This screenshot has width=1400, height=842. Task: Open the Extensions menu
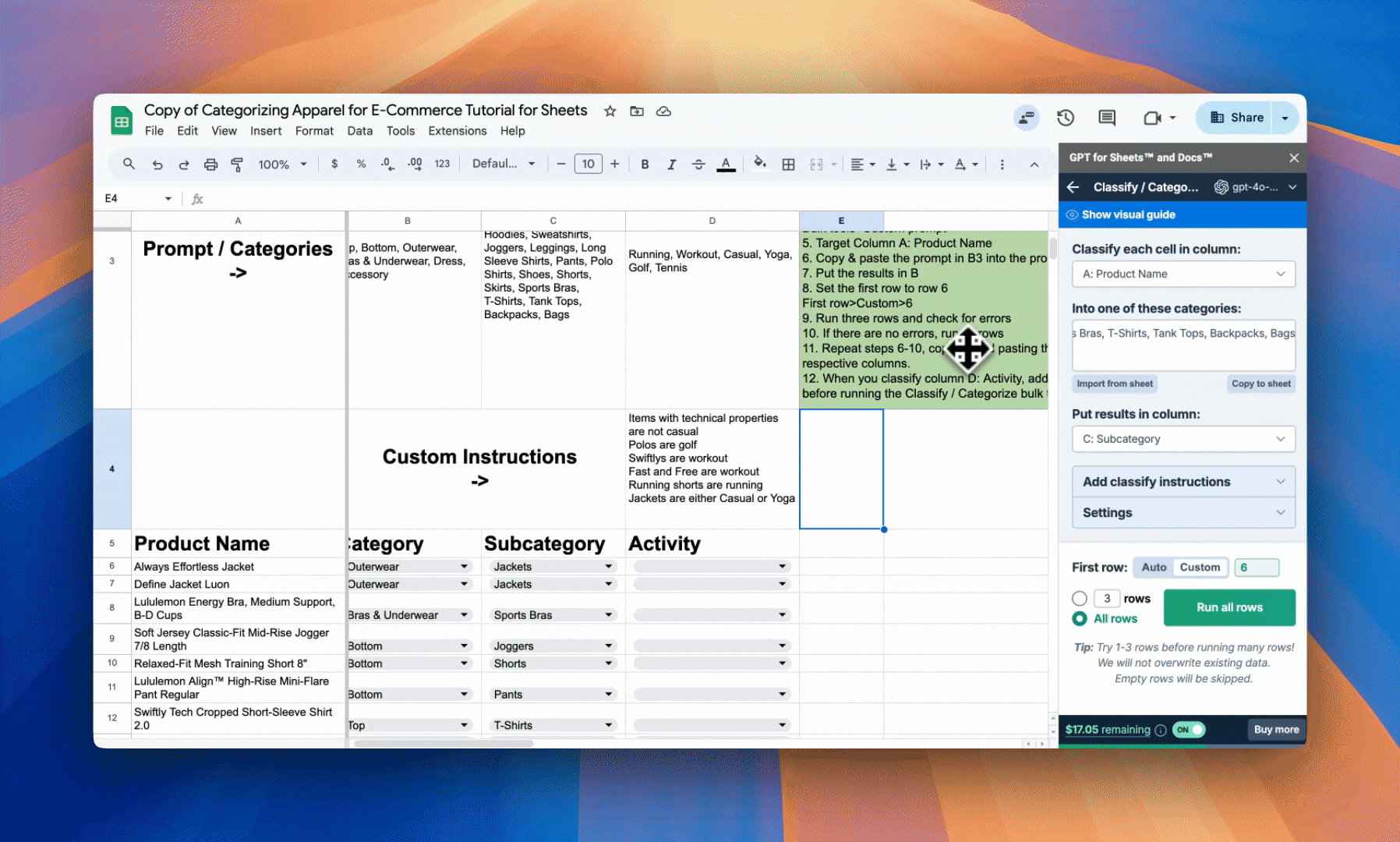tap(458, 131)
